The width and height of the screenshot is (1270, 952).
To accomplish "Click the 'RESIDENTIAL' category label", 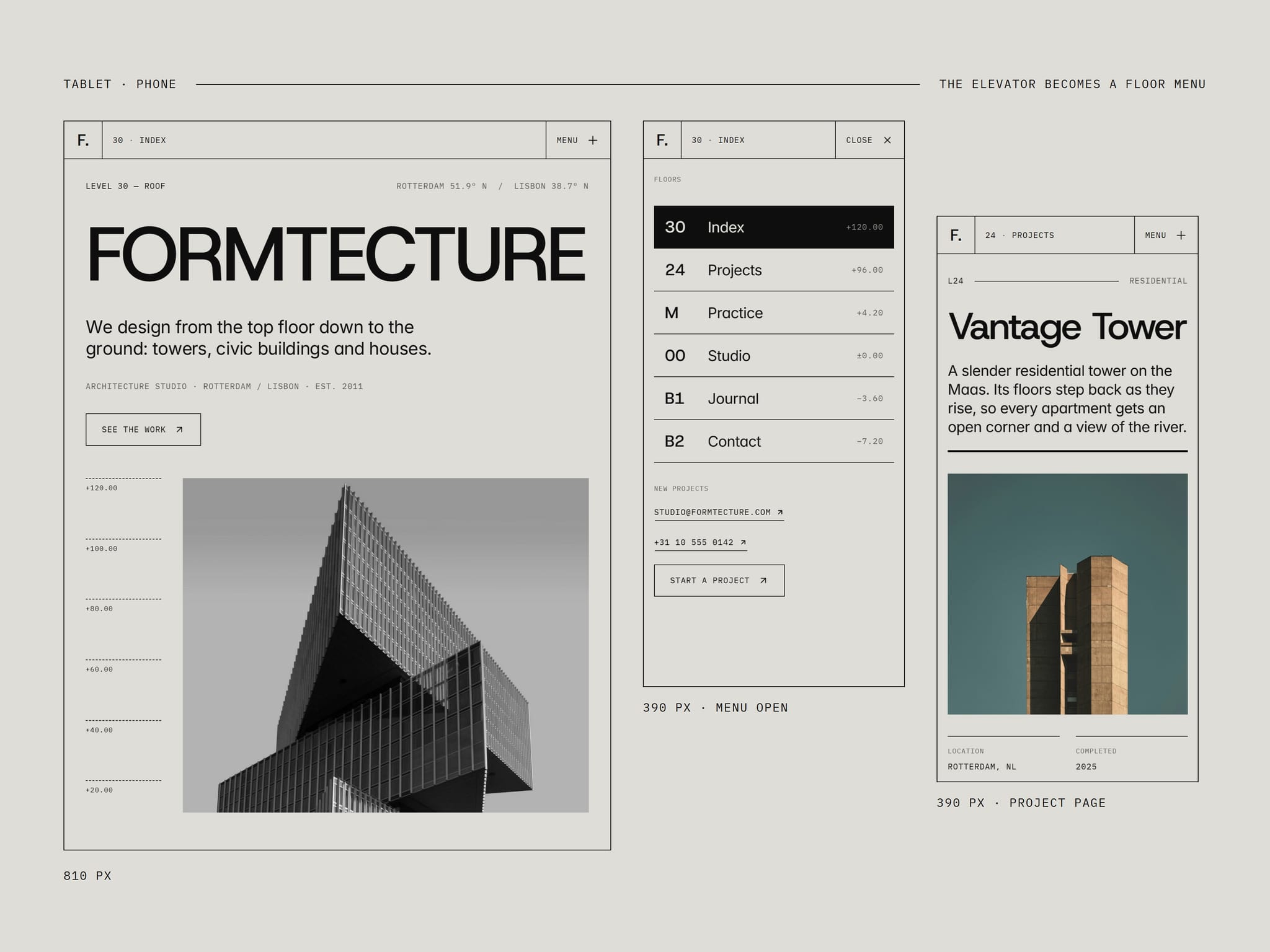I will coord(1158,281).
